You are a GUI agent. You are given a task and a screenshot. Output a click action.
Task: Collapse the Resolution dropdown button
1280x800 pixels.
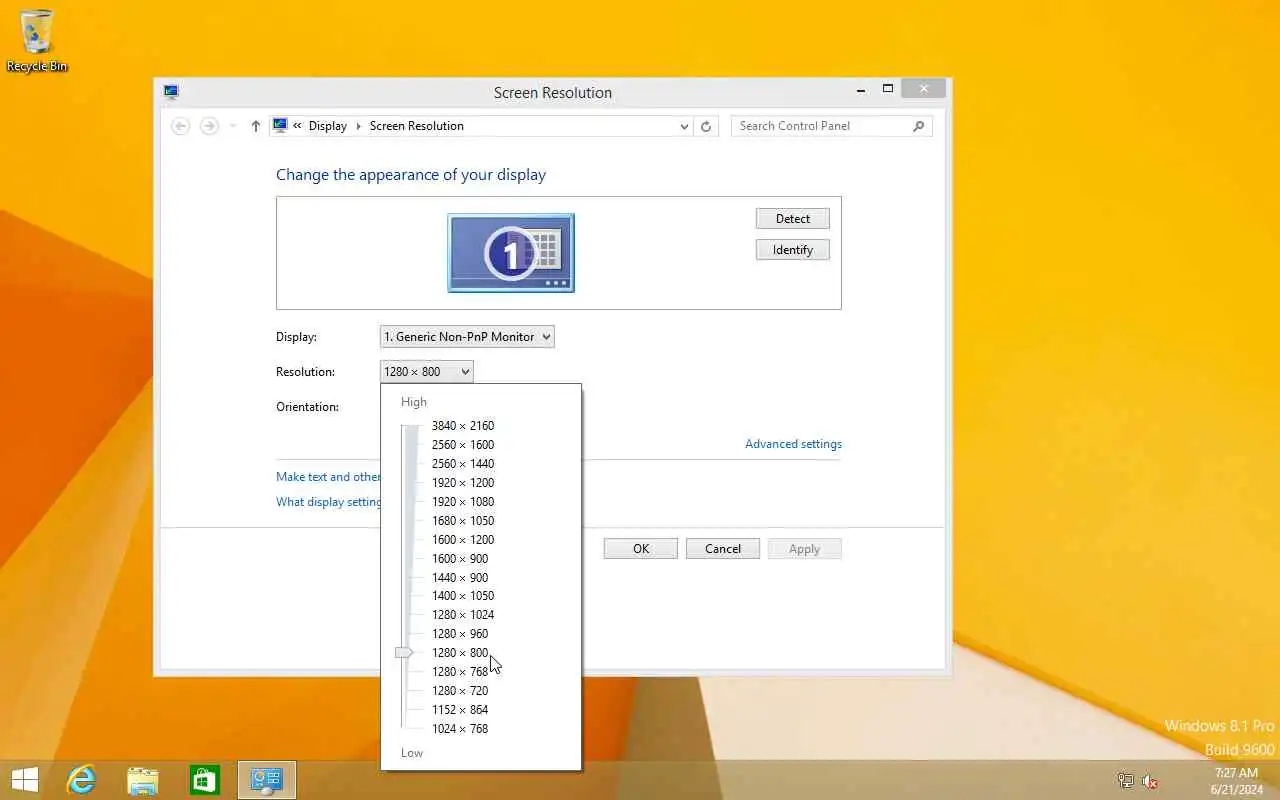(x=427, y=372)
